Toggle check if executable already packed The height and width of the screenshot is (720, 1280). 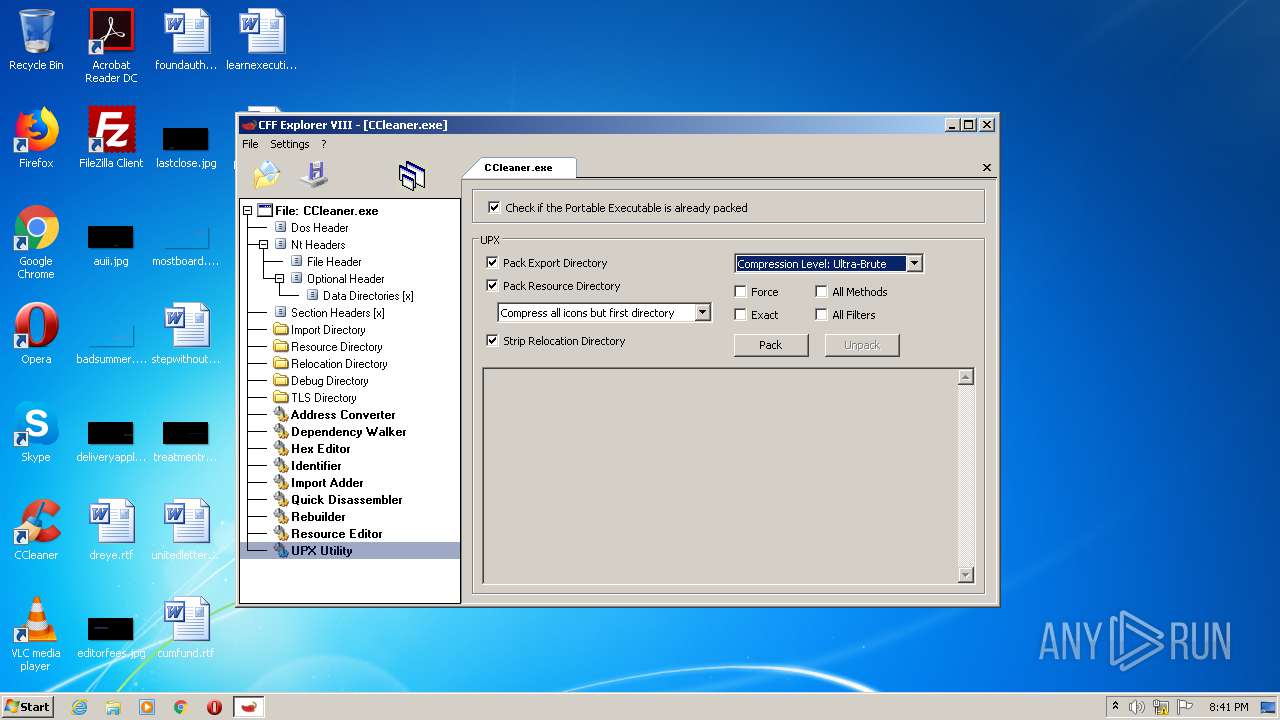tap(494, 208)
